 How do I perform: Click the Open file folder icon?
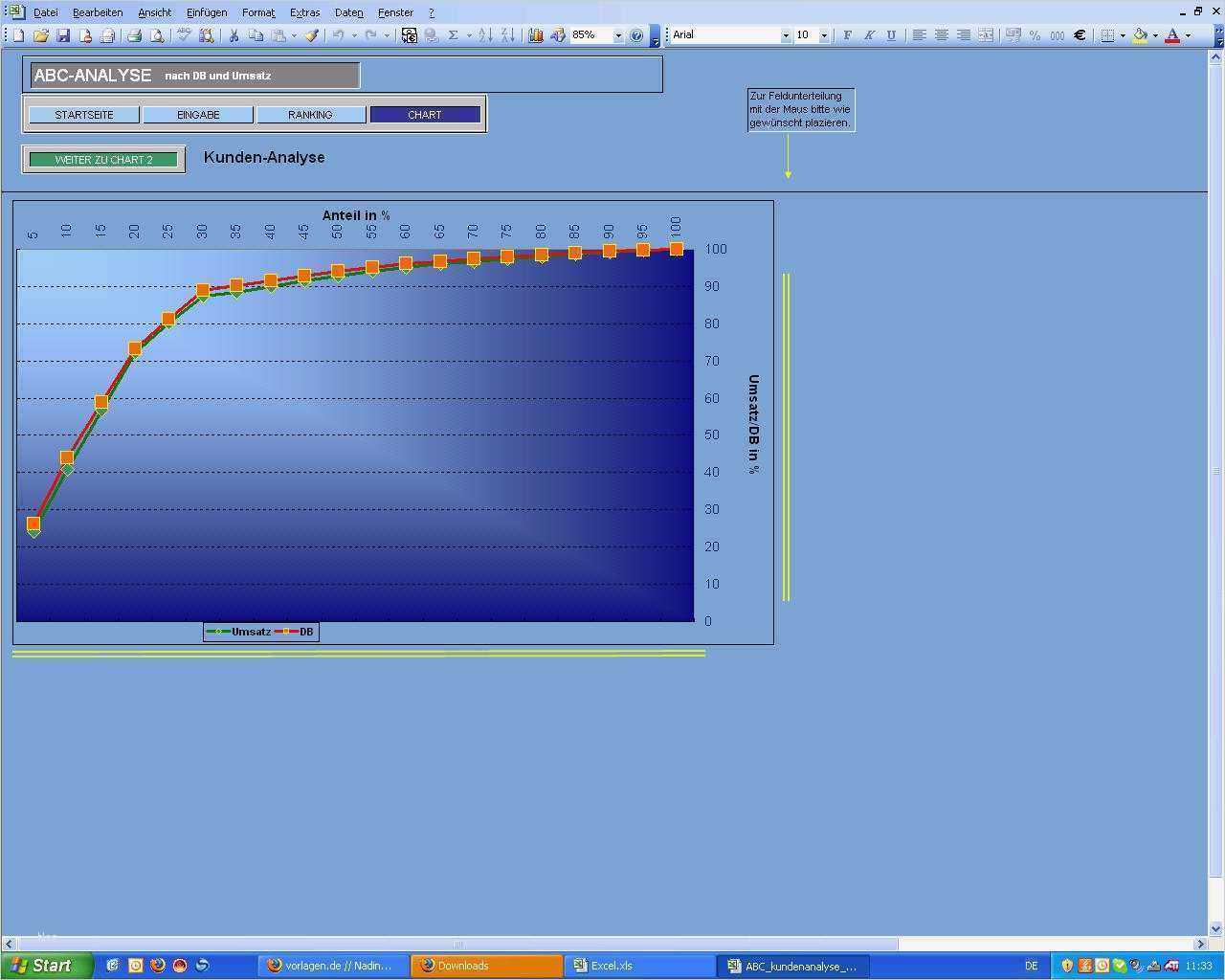40,35
